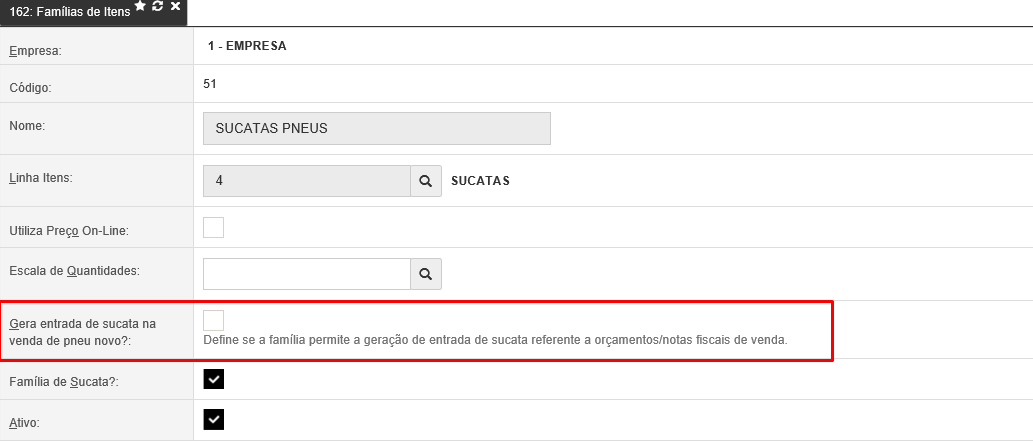Open Escala de Quantidades lookup magnifier
This screenshot has height=442, width=1033.
[426, 274]
